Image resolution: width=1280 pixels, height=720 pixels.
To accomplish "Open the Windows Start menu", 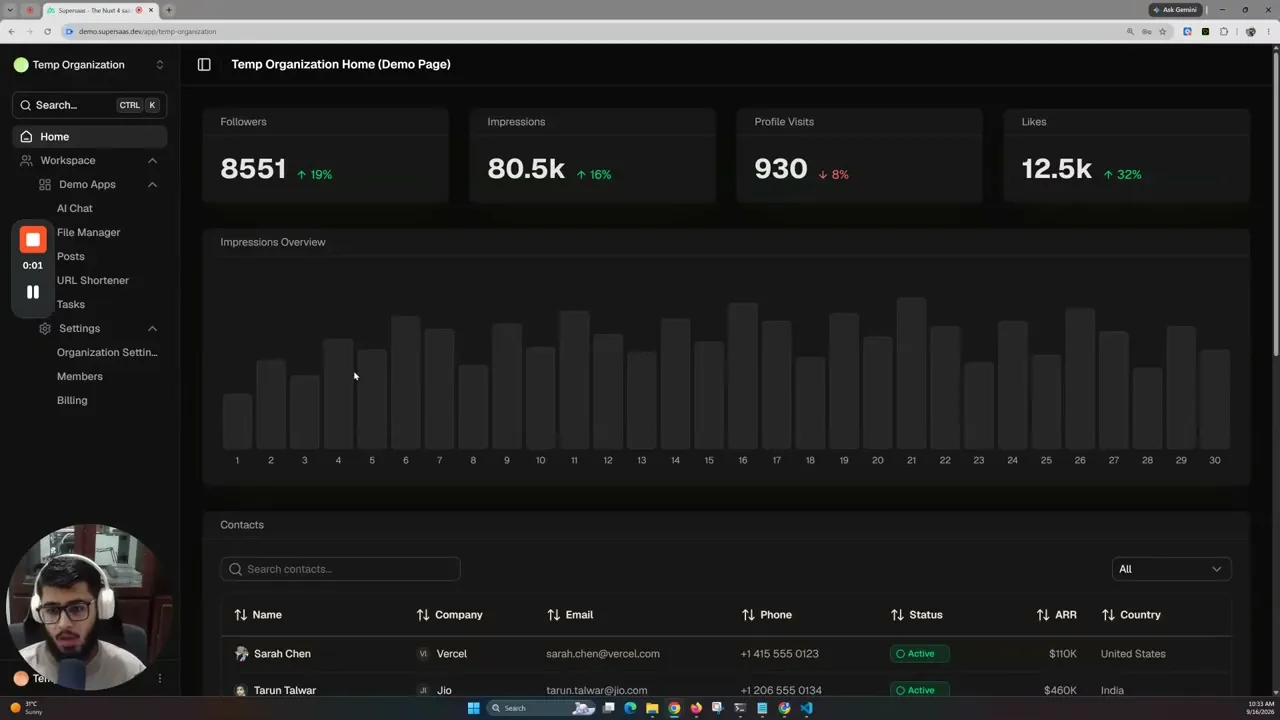I will (x=473, y=708).
